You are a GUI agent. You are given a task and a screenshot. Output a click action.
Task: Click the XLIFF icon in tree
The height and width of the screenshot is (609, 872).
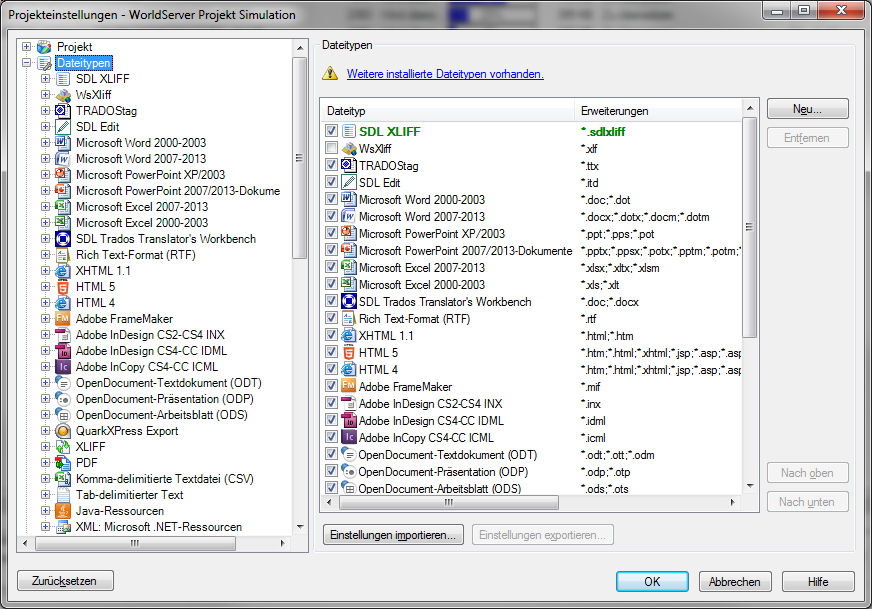pos(63,447)
